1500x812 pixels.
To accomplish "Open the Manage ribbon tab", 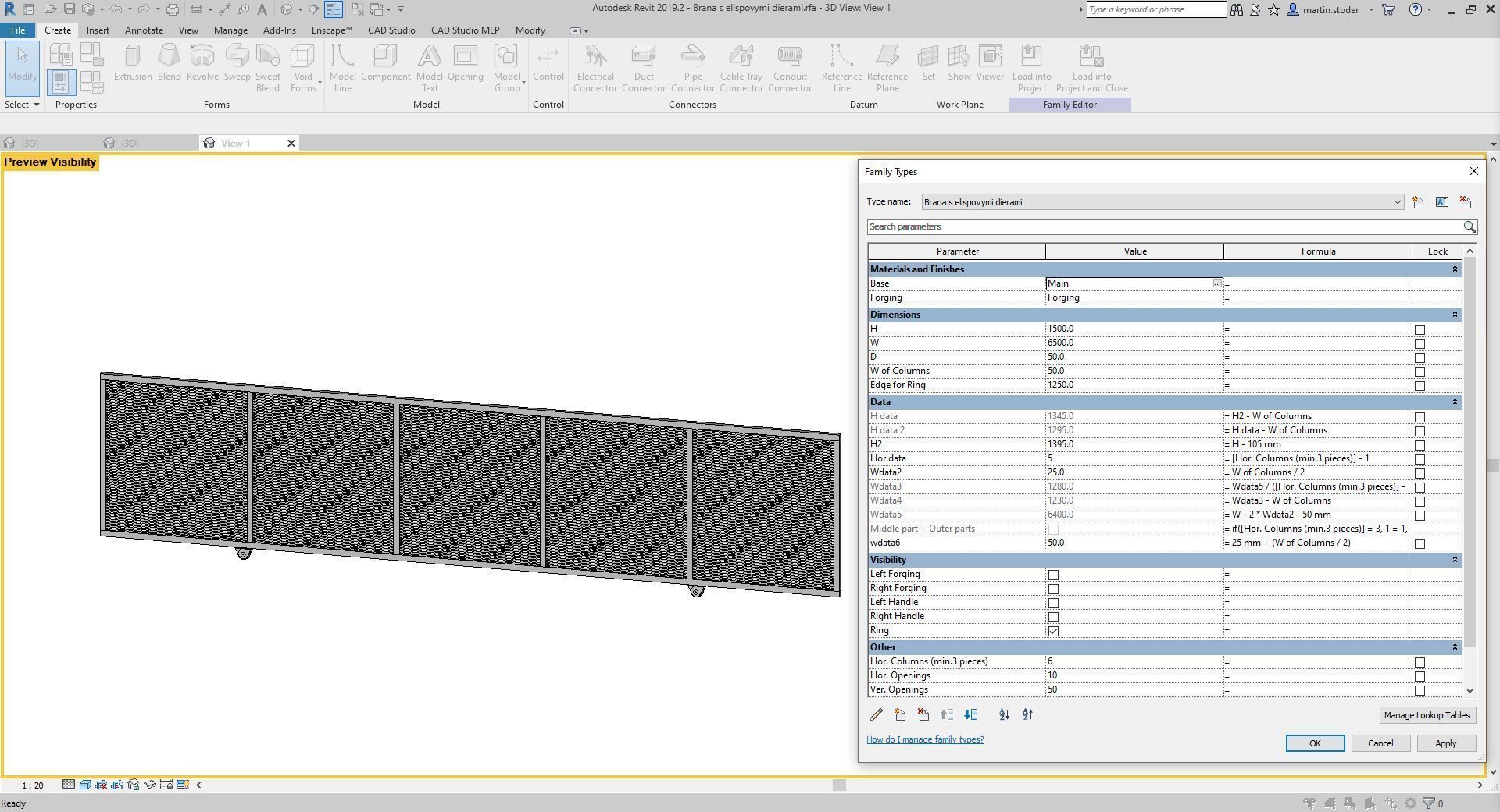I will click(230, 30).
